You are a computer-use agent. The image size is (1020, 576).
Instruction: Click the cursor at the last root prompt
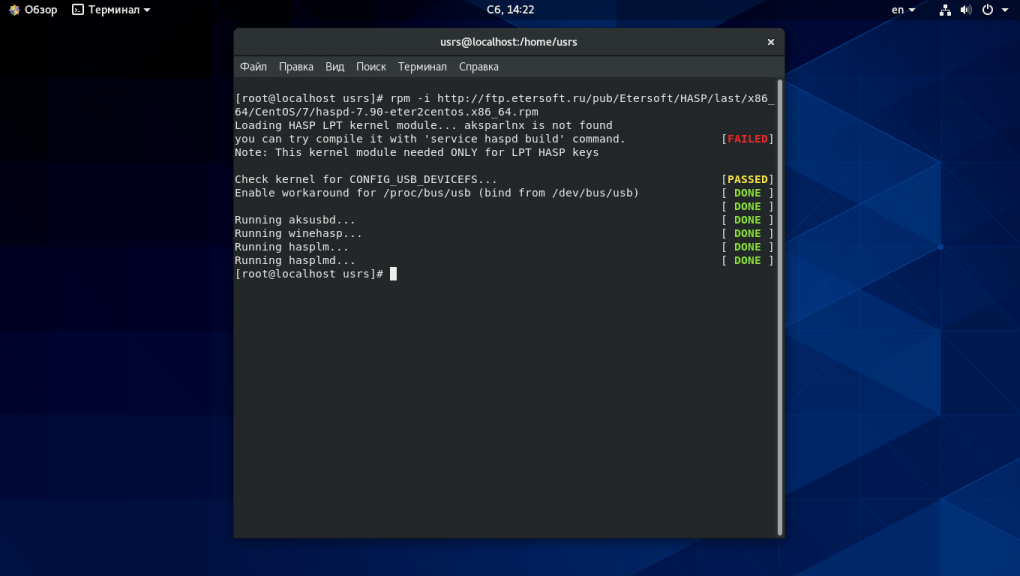point(394,274)
